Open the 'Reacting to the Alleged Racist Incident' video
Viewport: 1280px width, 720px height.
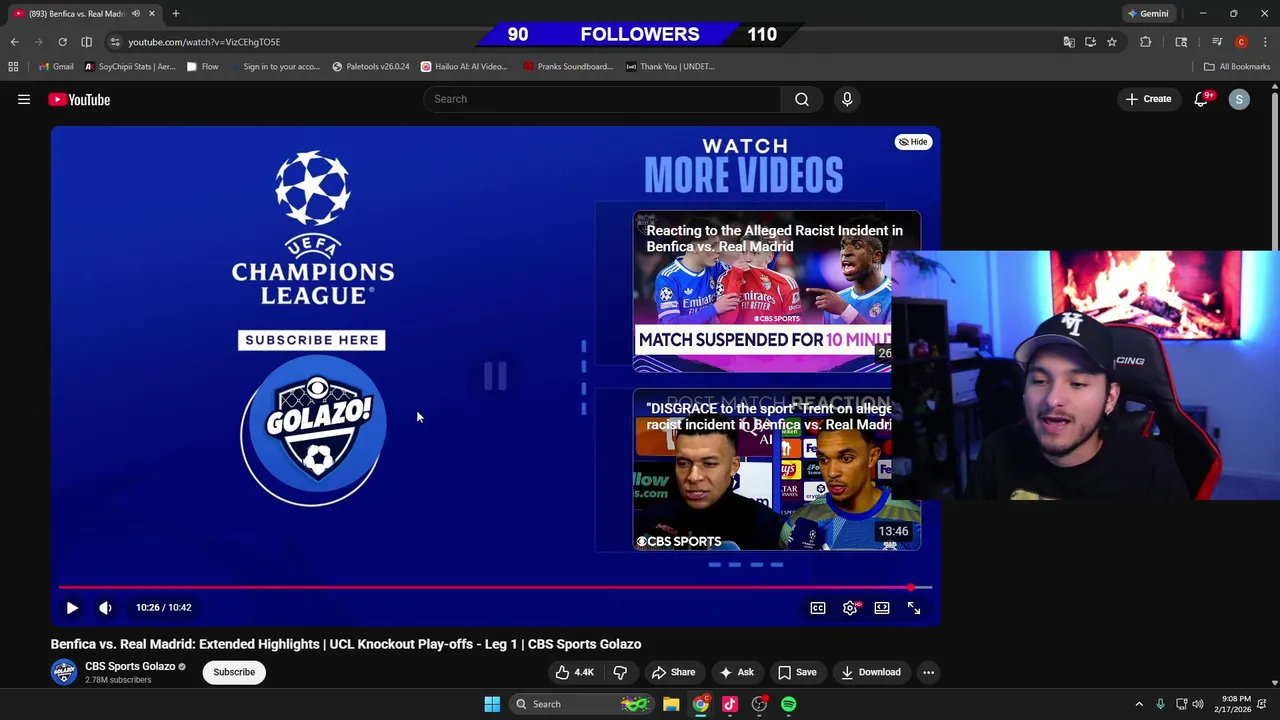pyautogui.click(x=776, y=291)
